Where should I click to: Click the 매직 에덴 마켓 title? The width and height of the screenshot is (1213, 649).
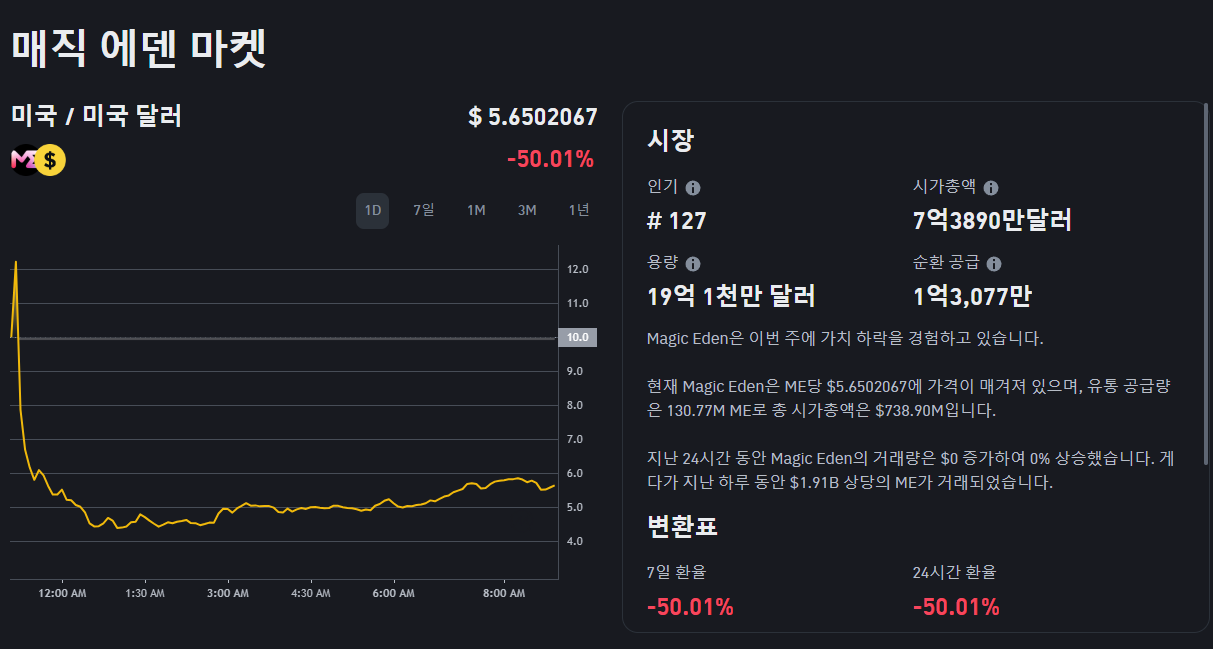pos(135,45)
